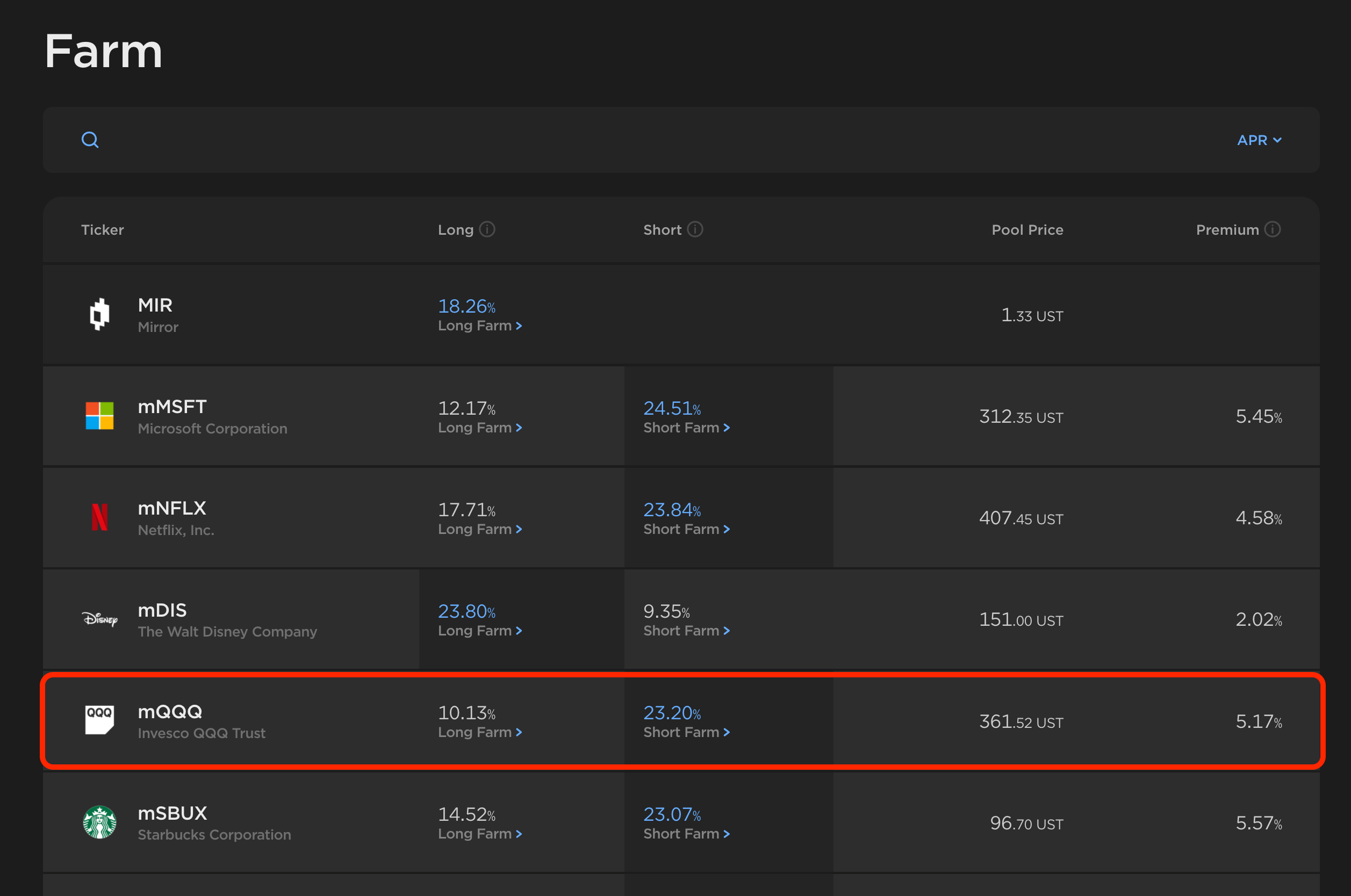
Task: Click the 23.07% mSBUX short APR
Action: 672,814
